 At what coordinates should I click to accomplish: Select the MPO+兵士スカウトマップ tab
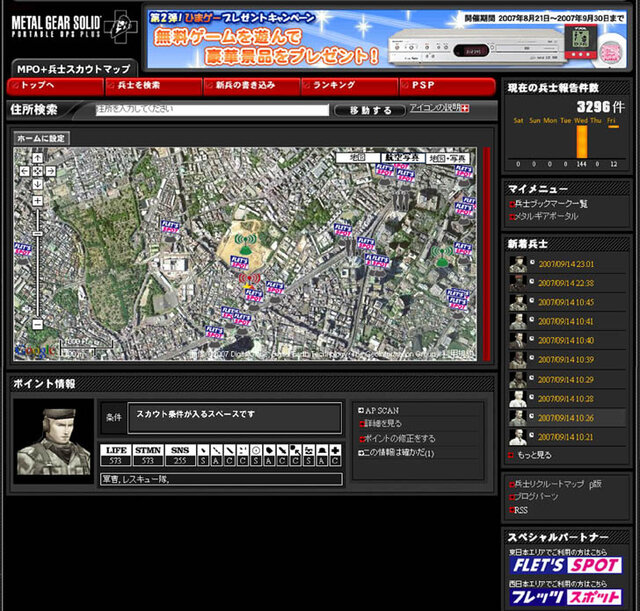point(74,69)
